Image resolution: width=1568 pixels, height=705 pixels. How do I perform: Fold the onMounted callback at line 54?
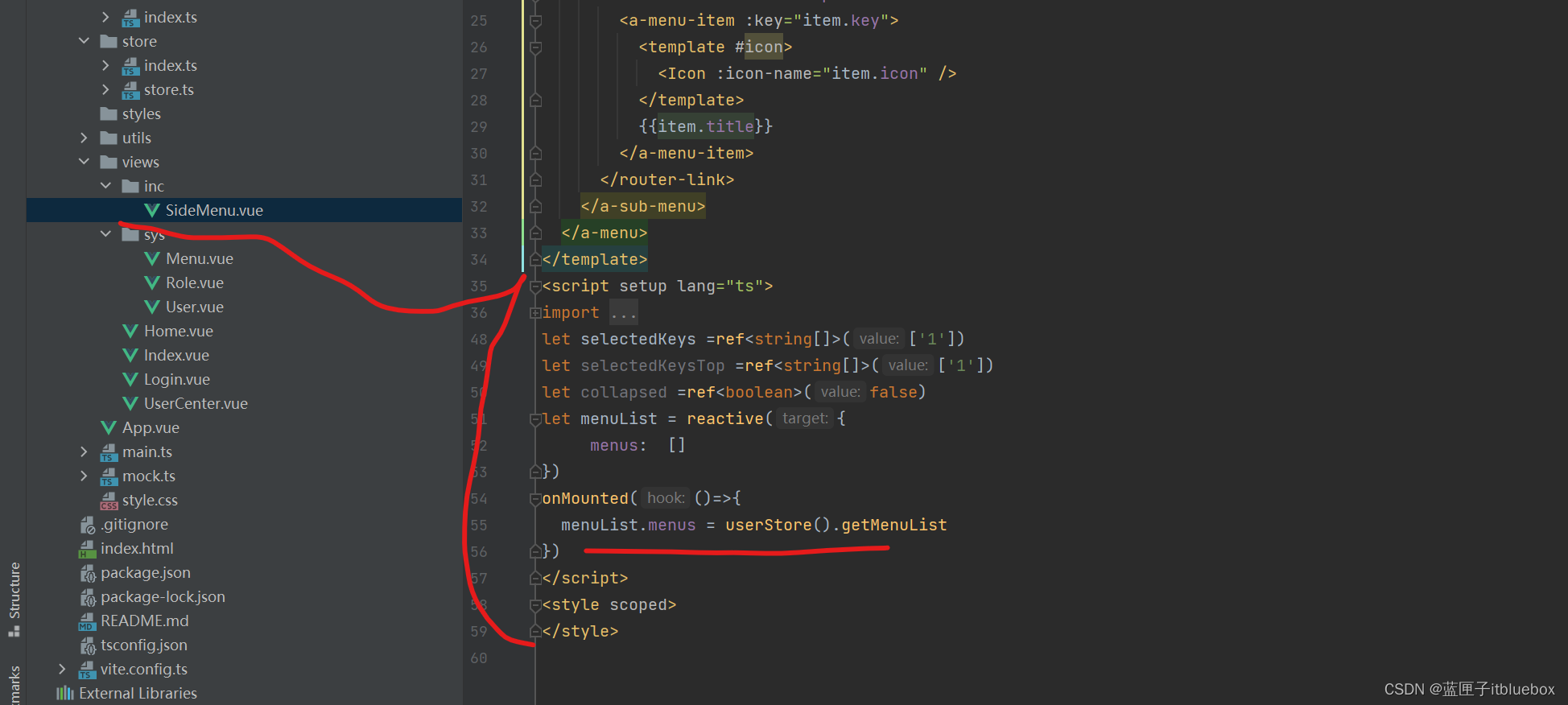(535, 499)
